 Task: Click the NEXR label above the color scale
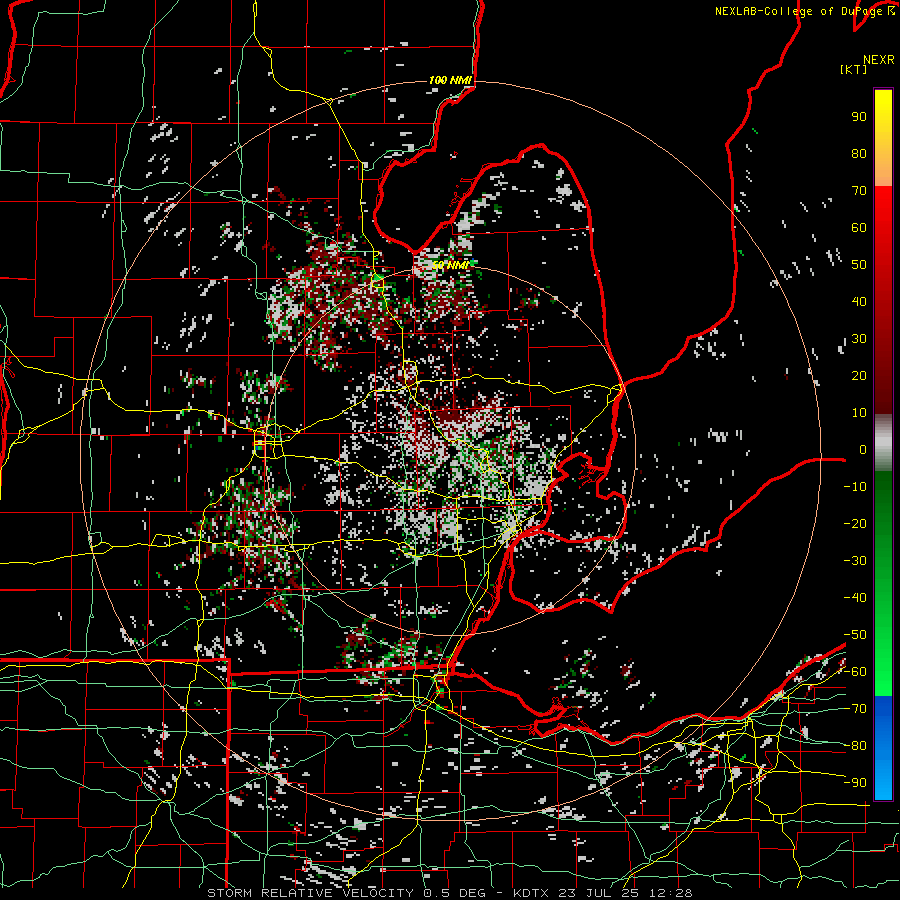tap(878, 60)
